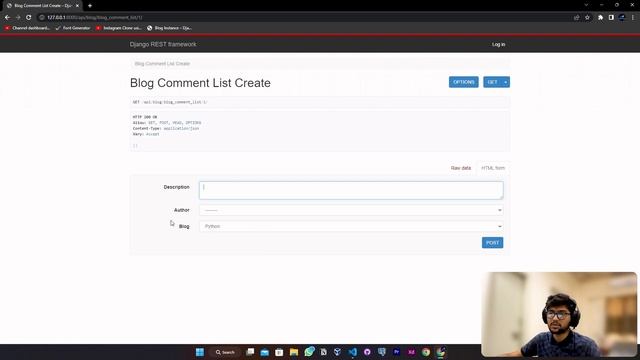This screenshot has width=640, height=360.
Task: Open WhatsApp on the taskbar
Action: (x=309, y=351)
